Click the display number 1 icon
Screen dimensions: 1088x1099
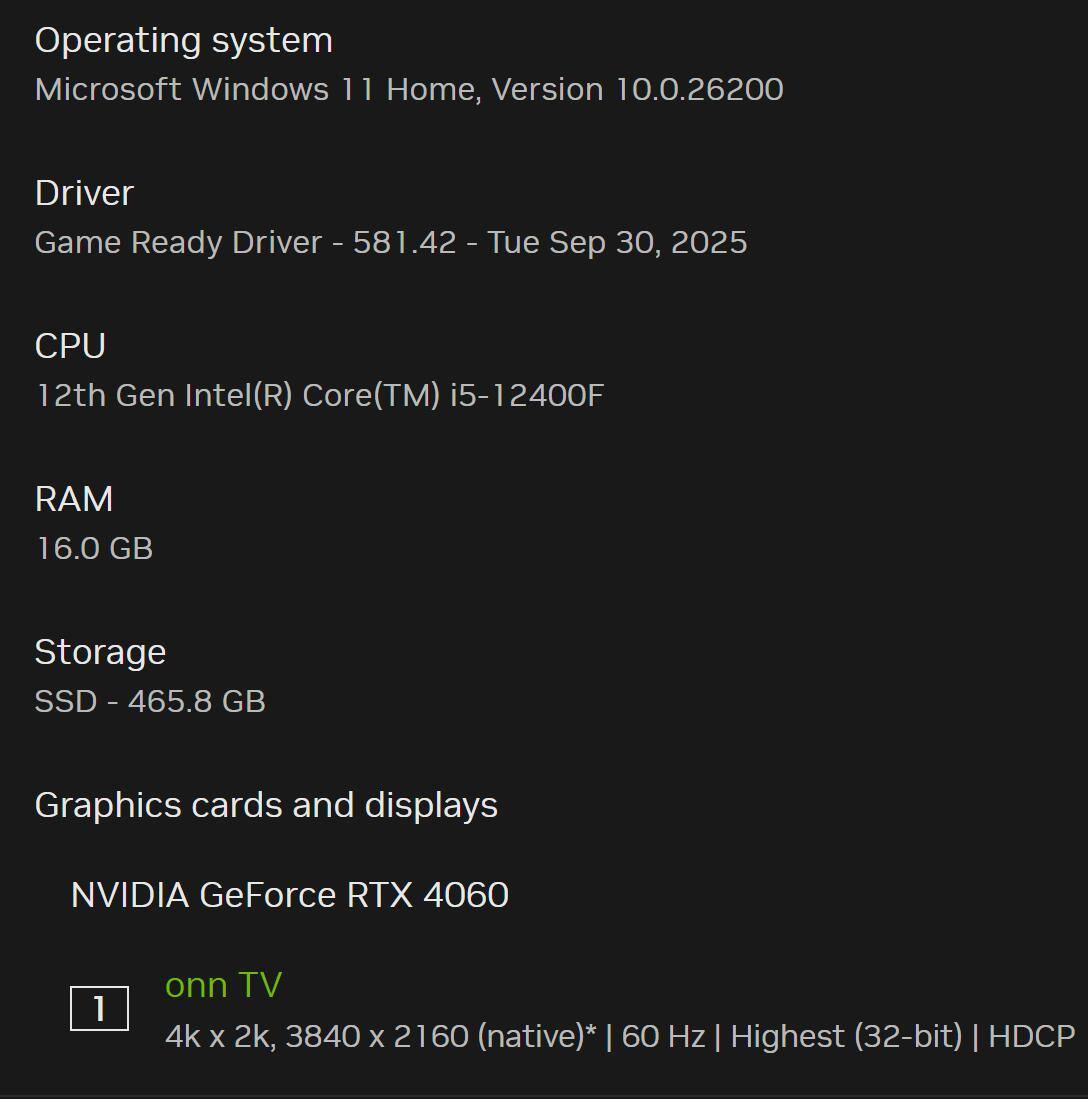[x=99, y=1008]
